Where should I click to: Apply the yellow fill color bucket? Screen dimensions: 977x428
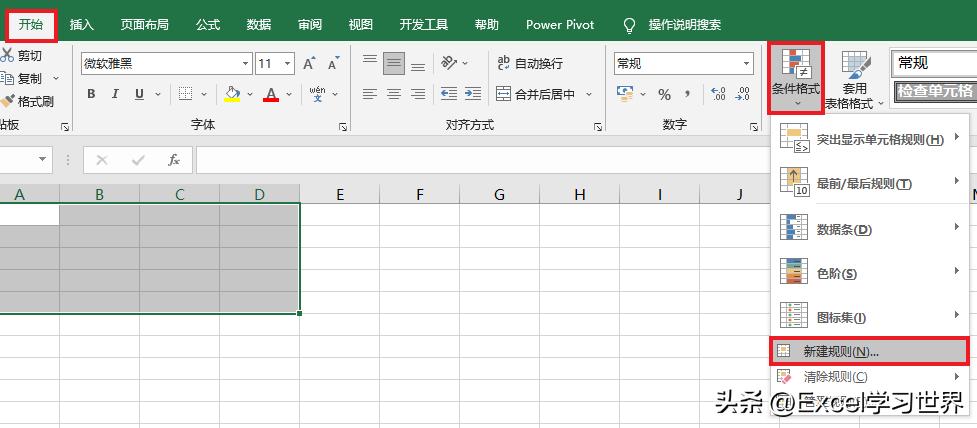point(232,94)
